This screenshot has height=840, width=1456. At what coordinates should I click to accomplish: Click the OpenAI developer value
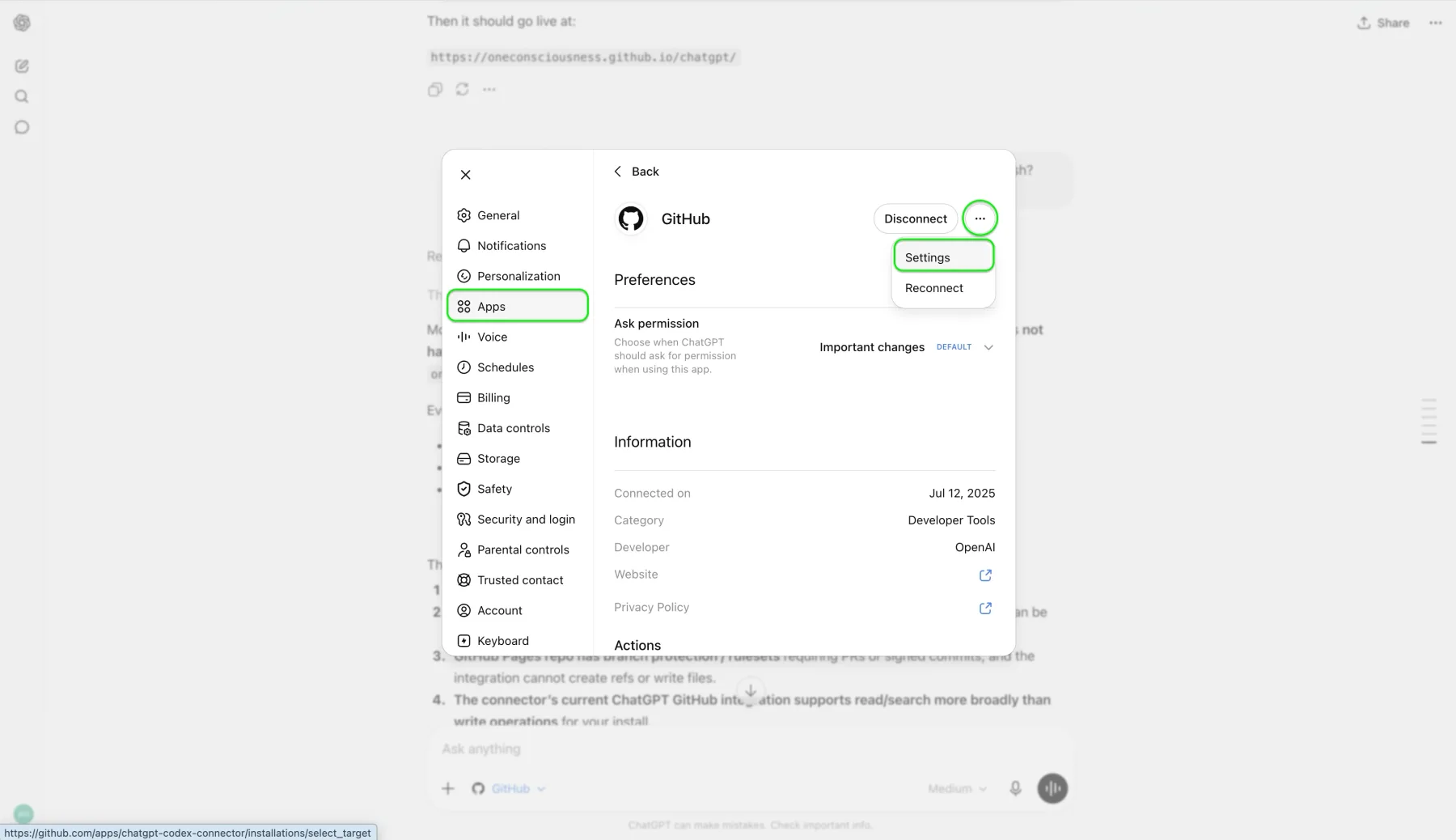coord(975,547)
